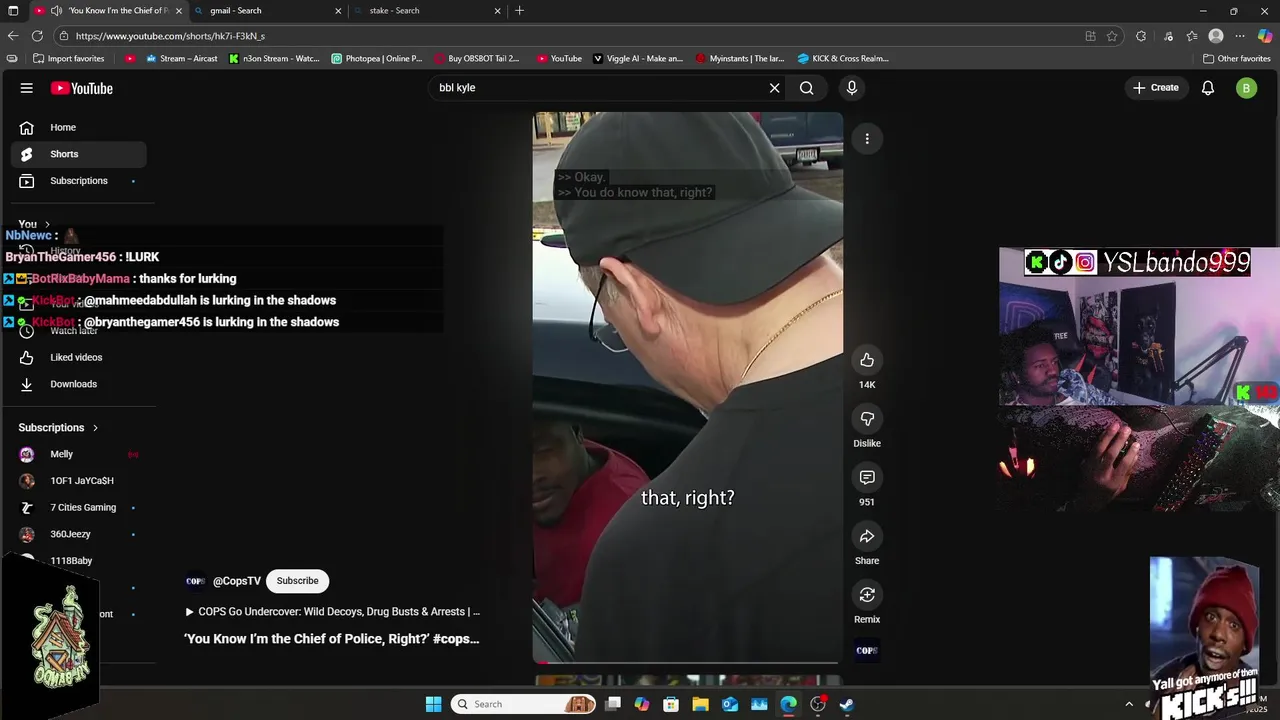Seek on the Short's red progress bar
Image resolution: width=1280 pixels, height=720 pixels.
click(x=687, y=662)
